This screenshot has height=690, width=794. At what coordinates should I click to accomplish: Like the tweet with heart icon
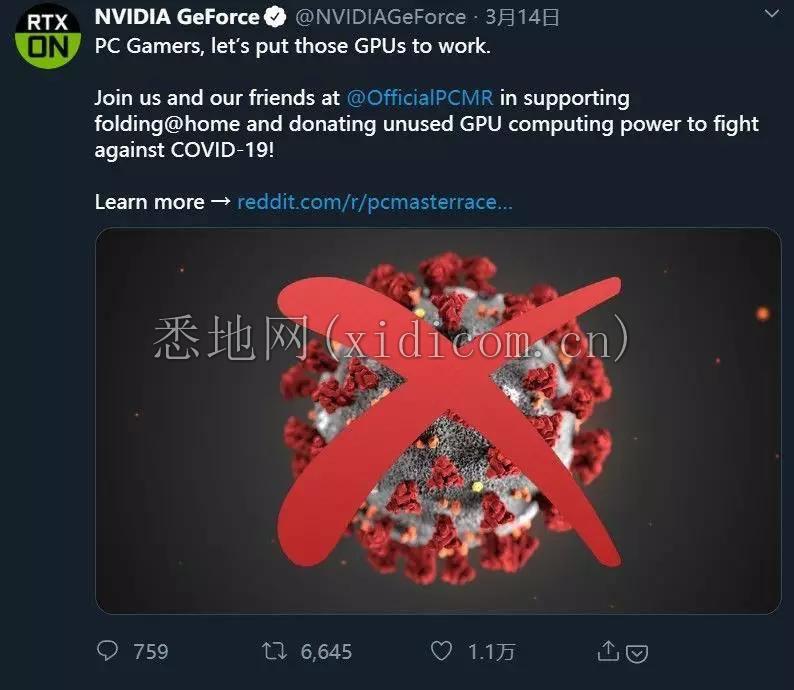pyautogui.click(x=442, y=651)
